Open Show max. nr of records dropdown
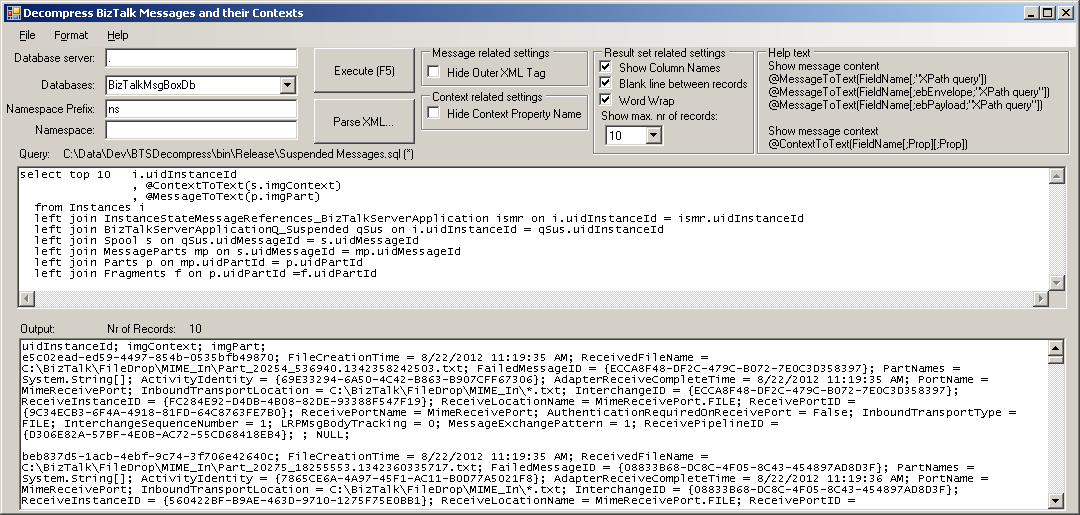This screenshot has height=515, width=1080. [654, 136]
